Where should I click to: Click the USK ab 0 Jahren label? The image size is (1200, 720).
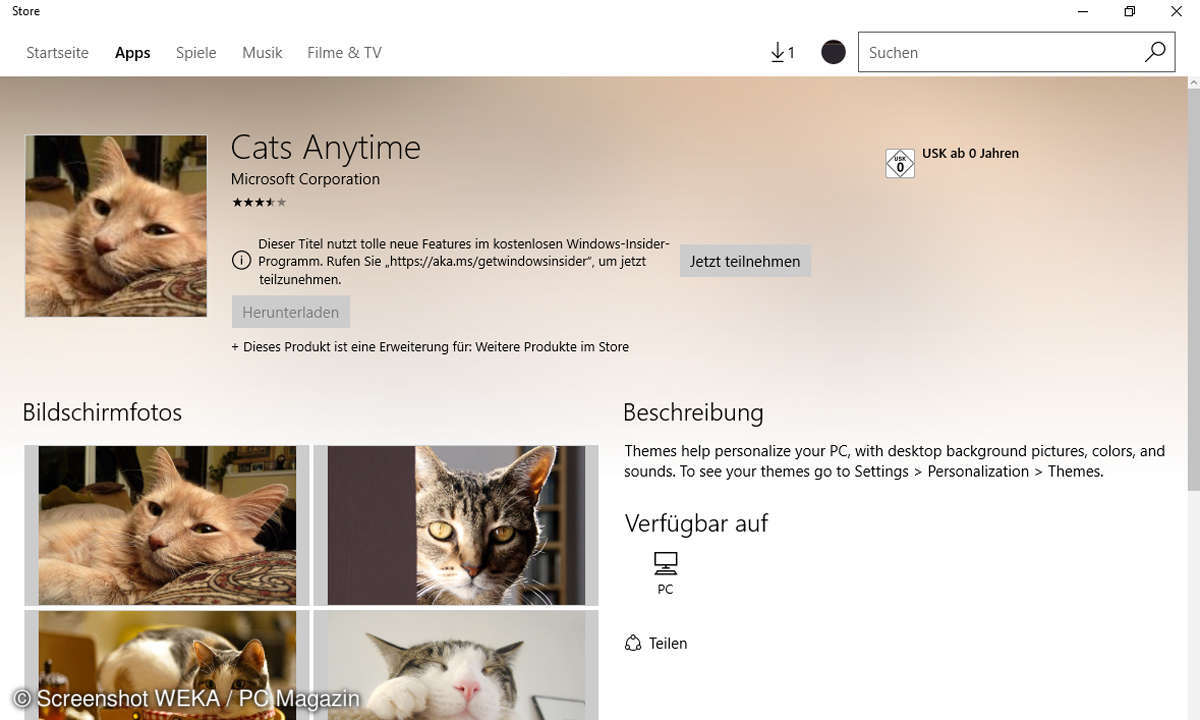(x=970, y=153)
